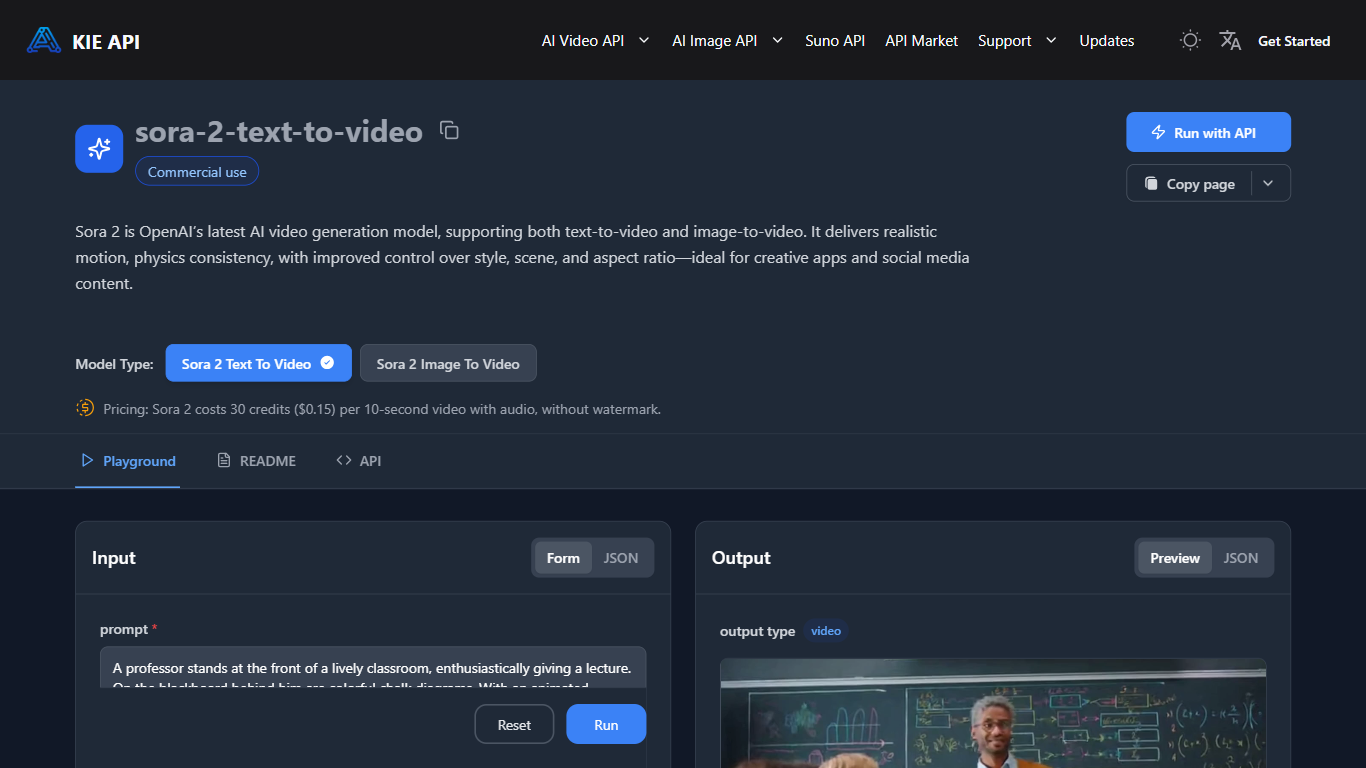Select Sora 2 Text To Video model type
This screenshot has width=1366, height=768.
click(258, 364)
